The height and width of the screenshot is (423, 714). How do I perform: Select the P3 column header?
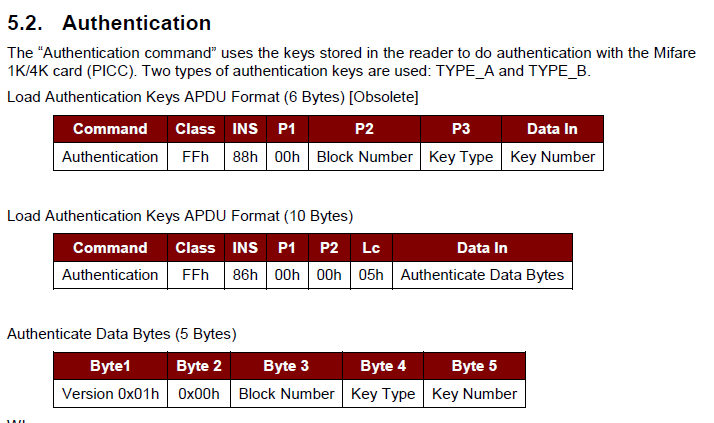[x=461, y=129]
